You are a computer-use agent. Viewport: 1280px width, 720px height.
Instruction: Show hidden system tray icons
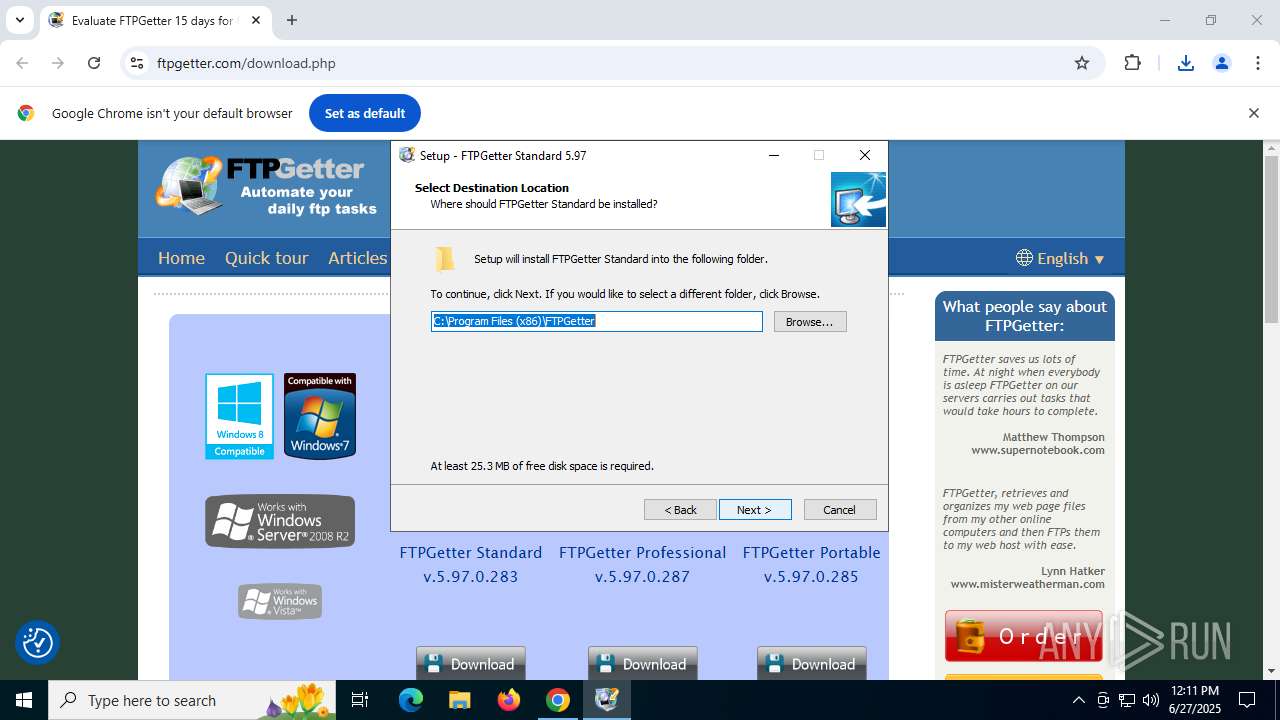click(x=1078, y=700)
